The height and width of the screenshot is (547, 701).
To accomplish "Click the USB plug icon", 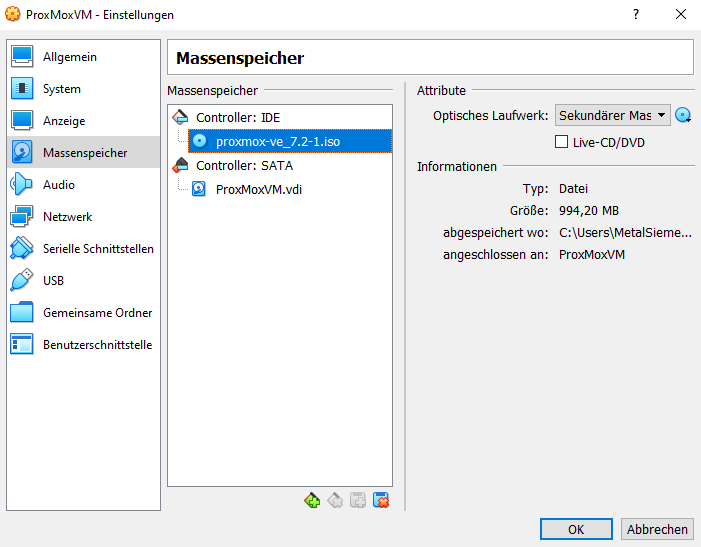I will (x=21, y=280).
